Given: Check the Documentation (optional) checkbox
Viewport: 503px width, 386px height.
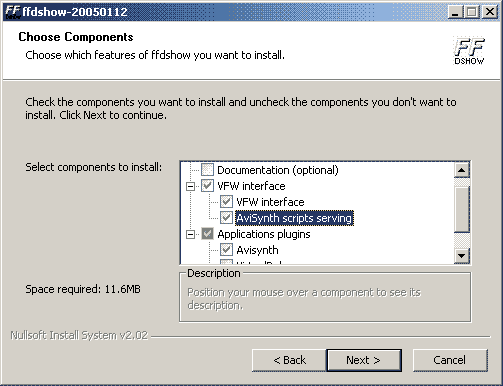Looking at the screenshot, I should click(207, 170).
